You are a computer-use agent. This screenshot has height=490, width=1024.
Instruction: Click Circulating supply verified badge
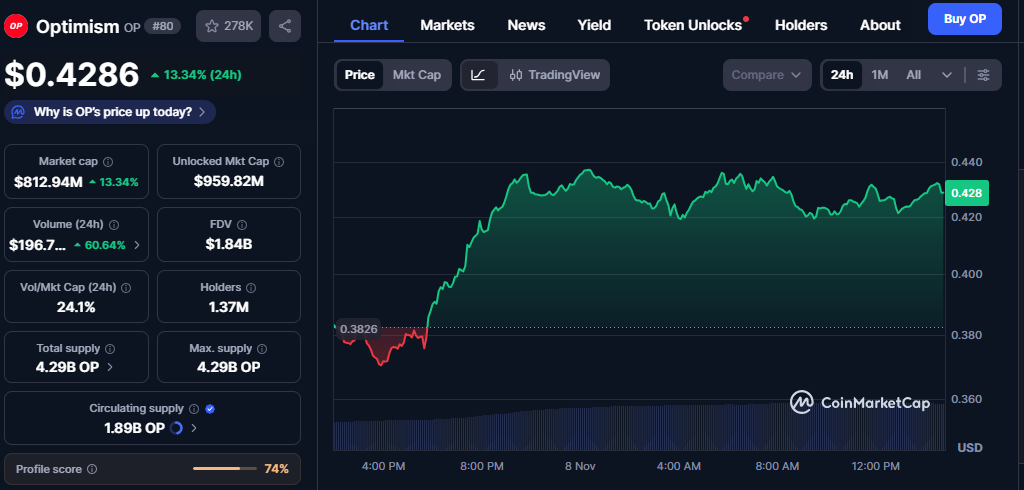tap(210, 409)
